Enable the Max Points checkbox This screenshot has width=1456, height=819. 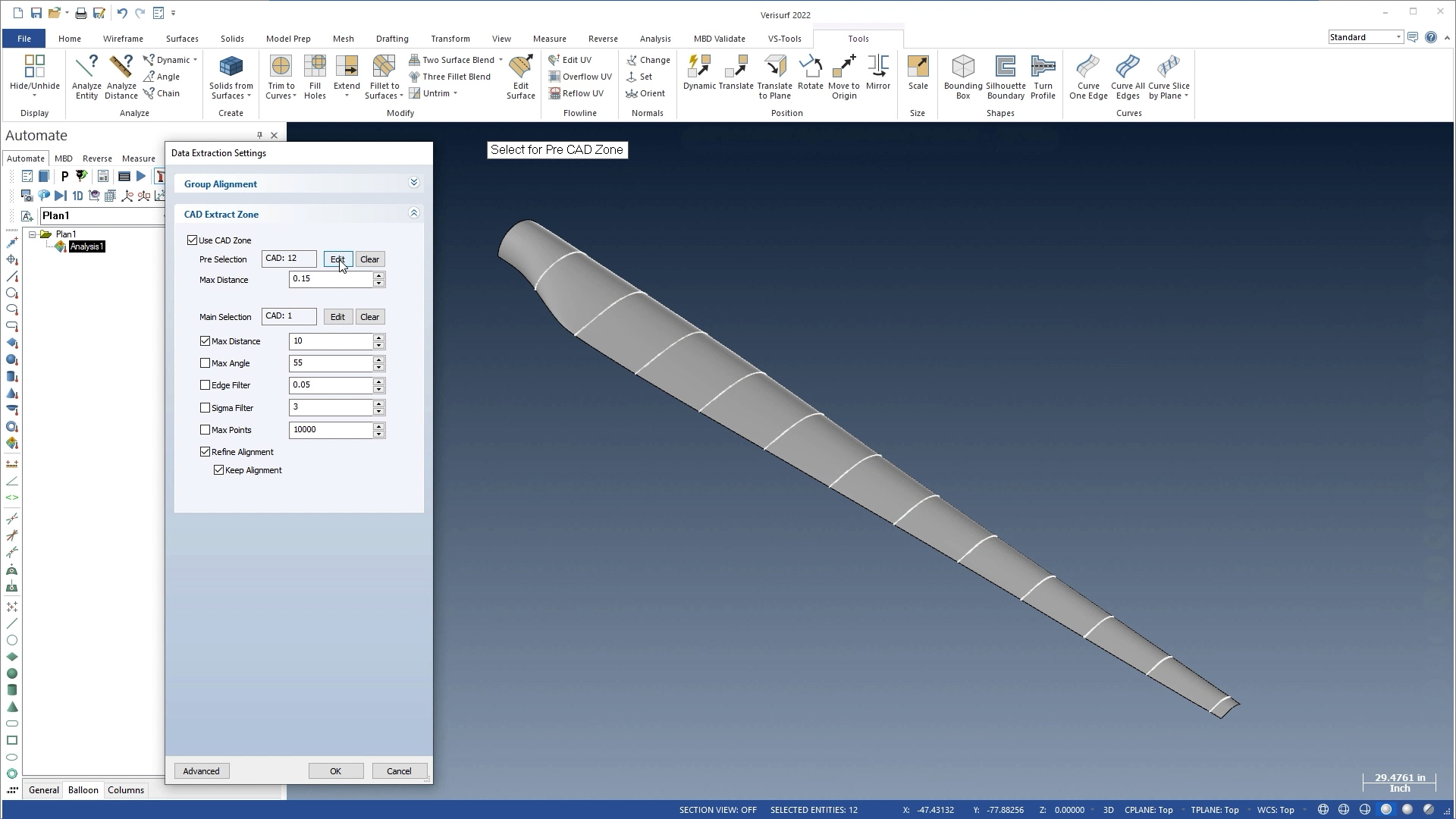click(x=205, y=430)
